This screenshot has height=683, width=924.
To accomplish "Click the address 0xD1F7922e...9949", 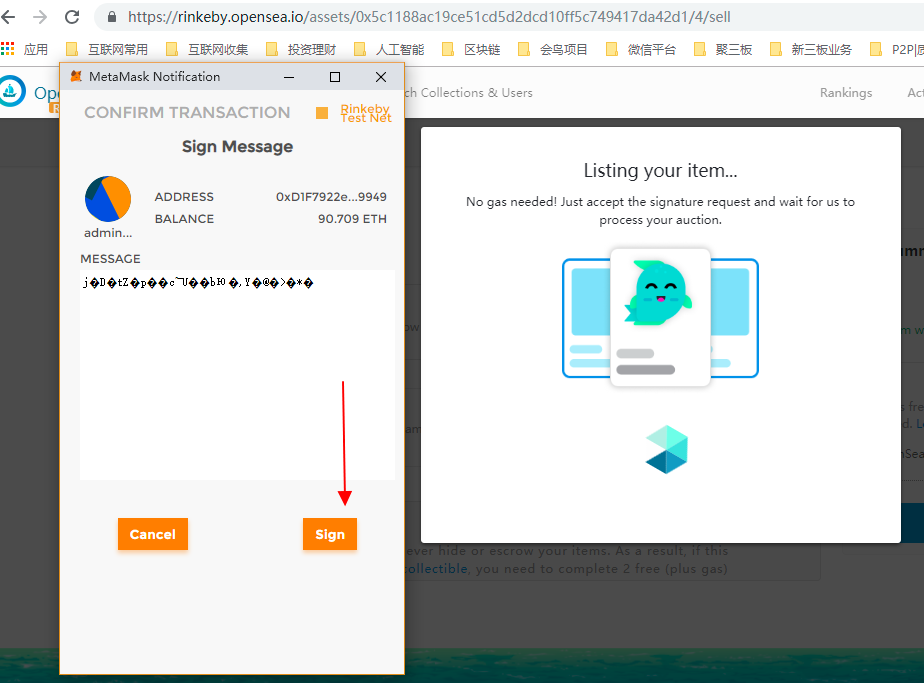I will point(331,197).
